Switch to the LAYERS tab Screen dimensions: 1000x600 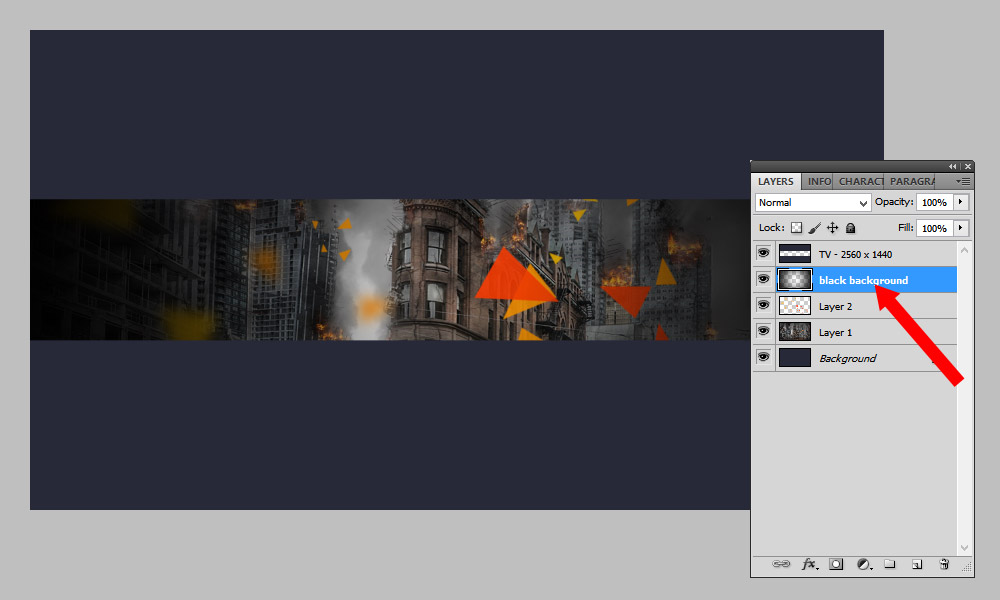coord(776,182)
